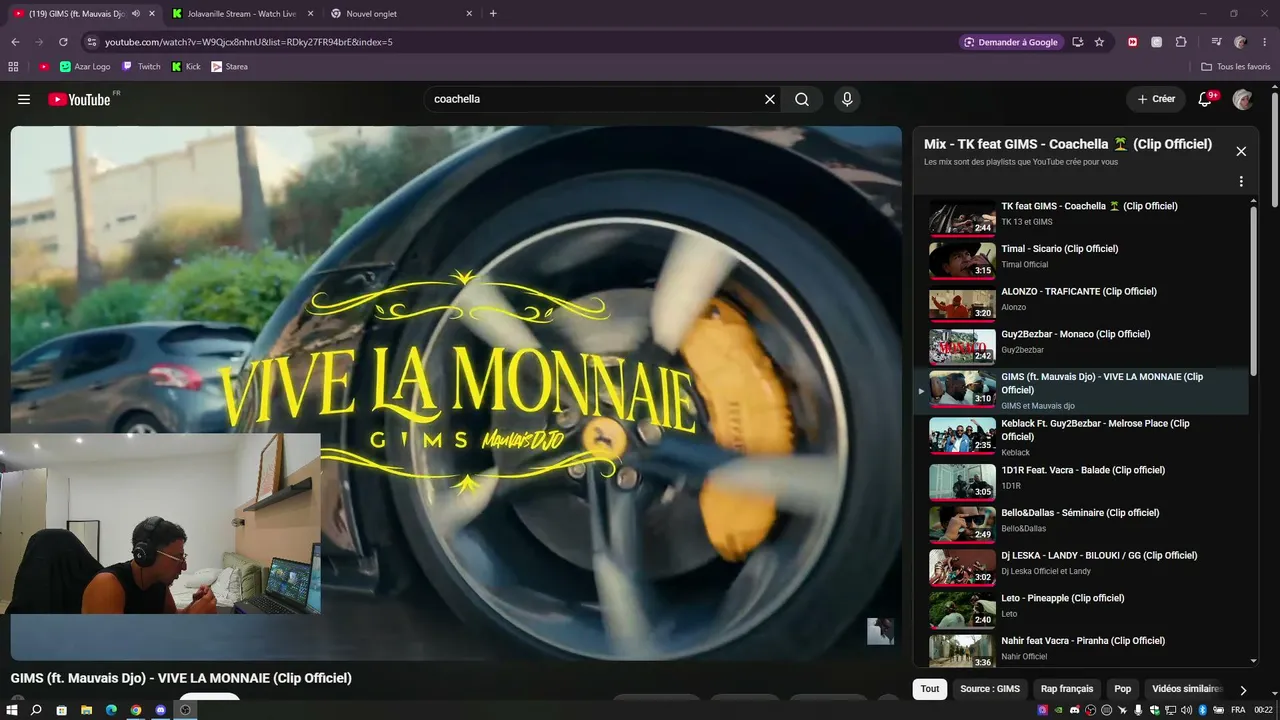
Task: Clear the coachella search query
Action: pos(770,99)
